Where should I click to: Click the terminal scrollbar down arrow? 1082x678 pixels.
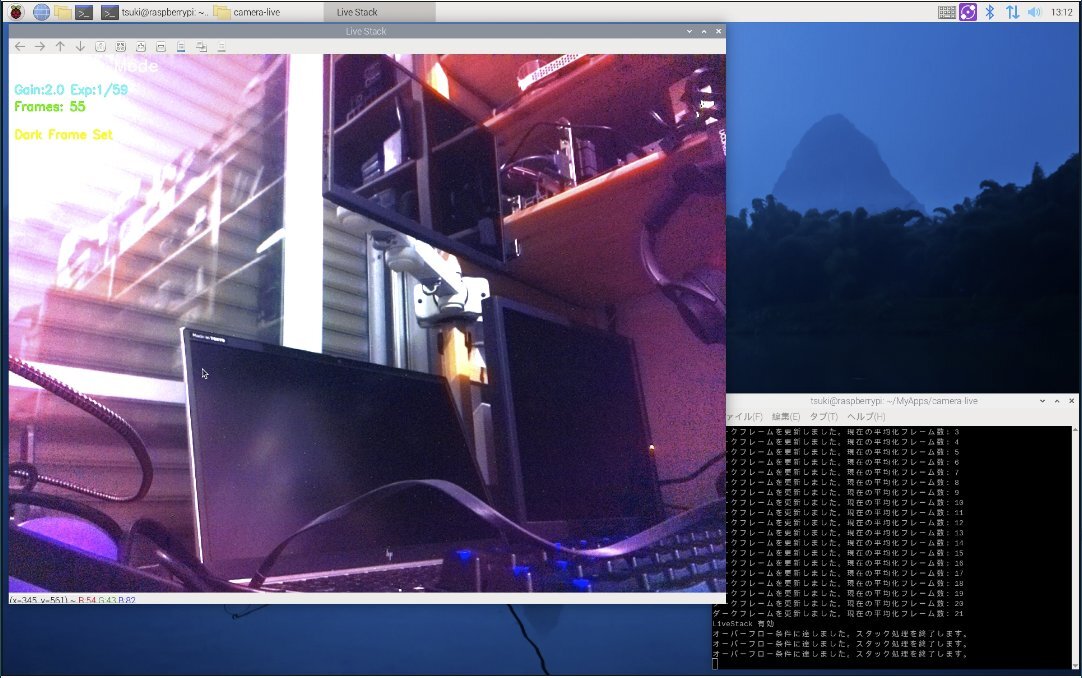pos(1076,666)
